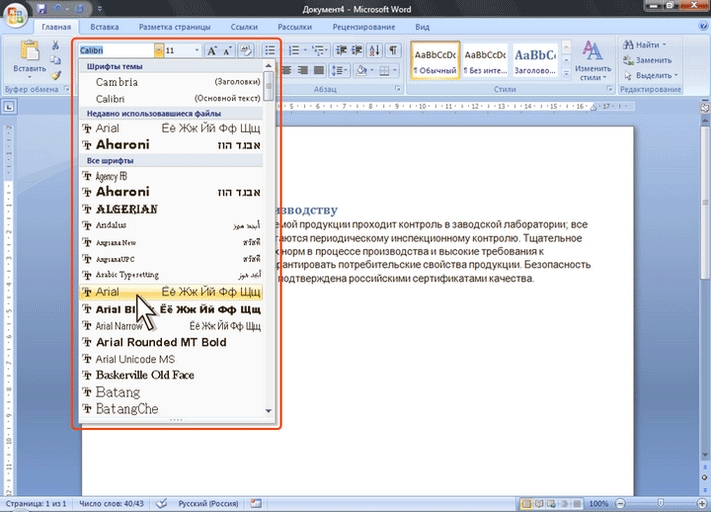
Task: Switch to Full Screen Reading view button
Action: pyautogui.click(x=539, y=504)
